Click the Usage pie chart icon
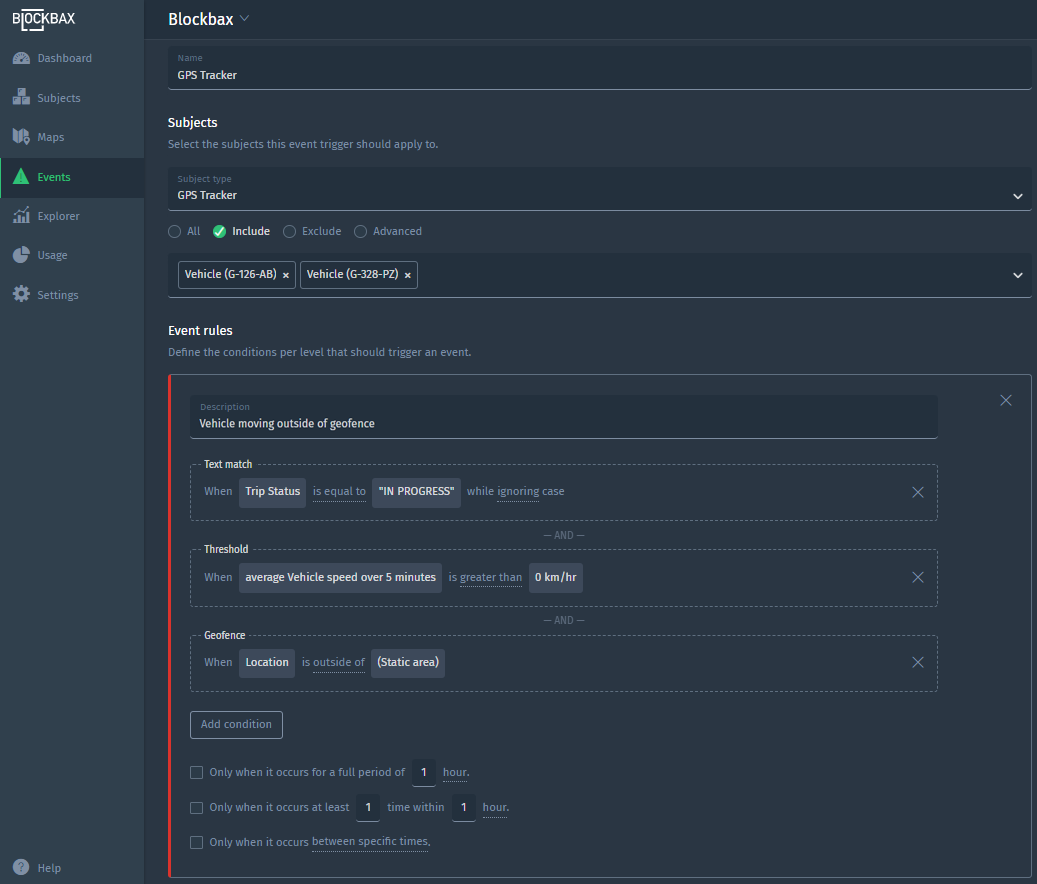Screen dimensions: 1037x884 tap(21, 255)
